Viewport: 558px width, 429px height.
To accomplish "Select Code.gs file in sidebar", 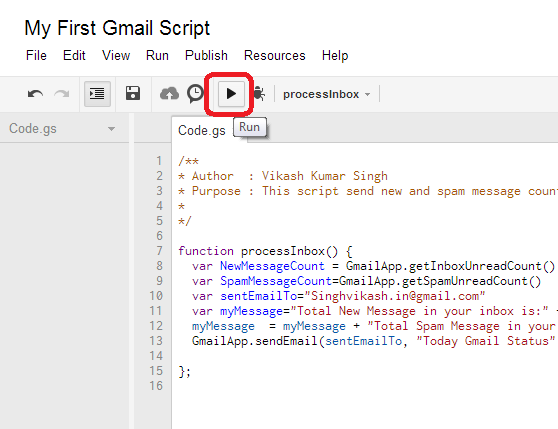I will pyautogui.click(x=33, y=129).
